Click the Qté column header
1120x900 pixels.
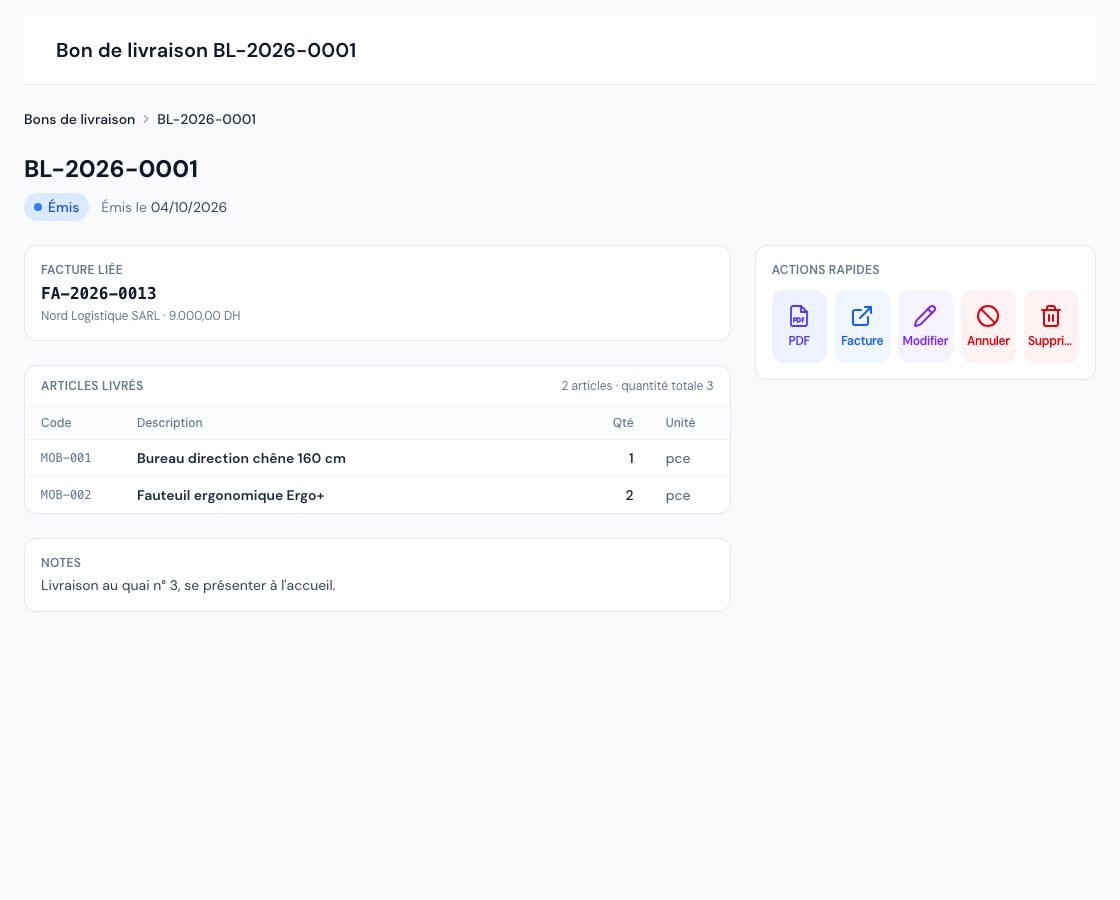[x=623, y=423]
